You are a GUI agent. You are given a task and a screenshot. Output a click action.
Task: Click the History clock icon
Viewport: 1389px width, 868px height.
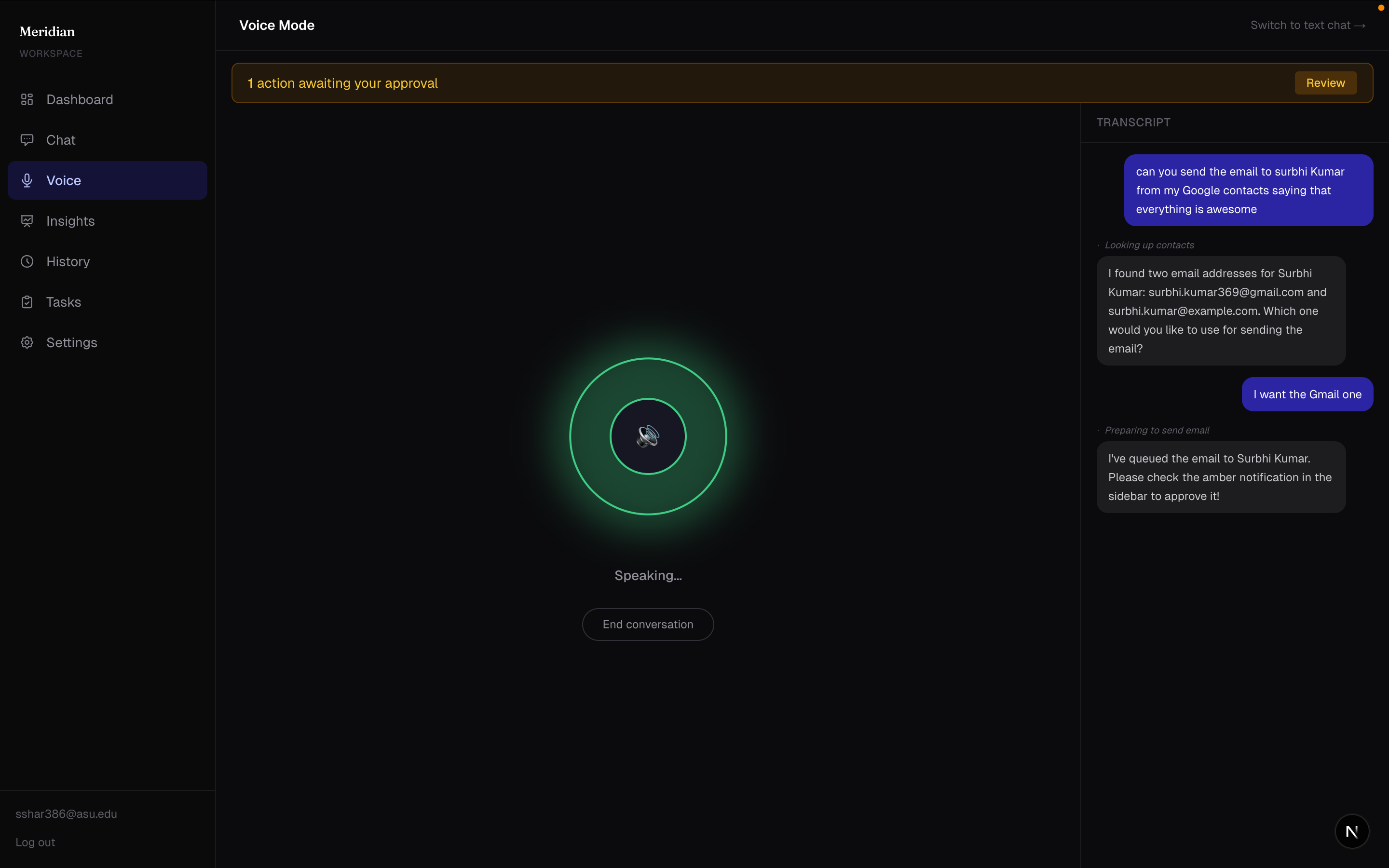click(27, 261)
